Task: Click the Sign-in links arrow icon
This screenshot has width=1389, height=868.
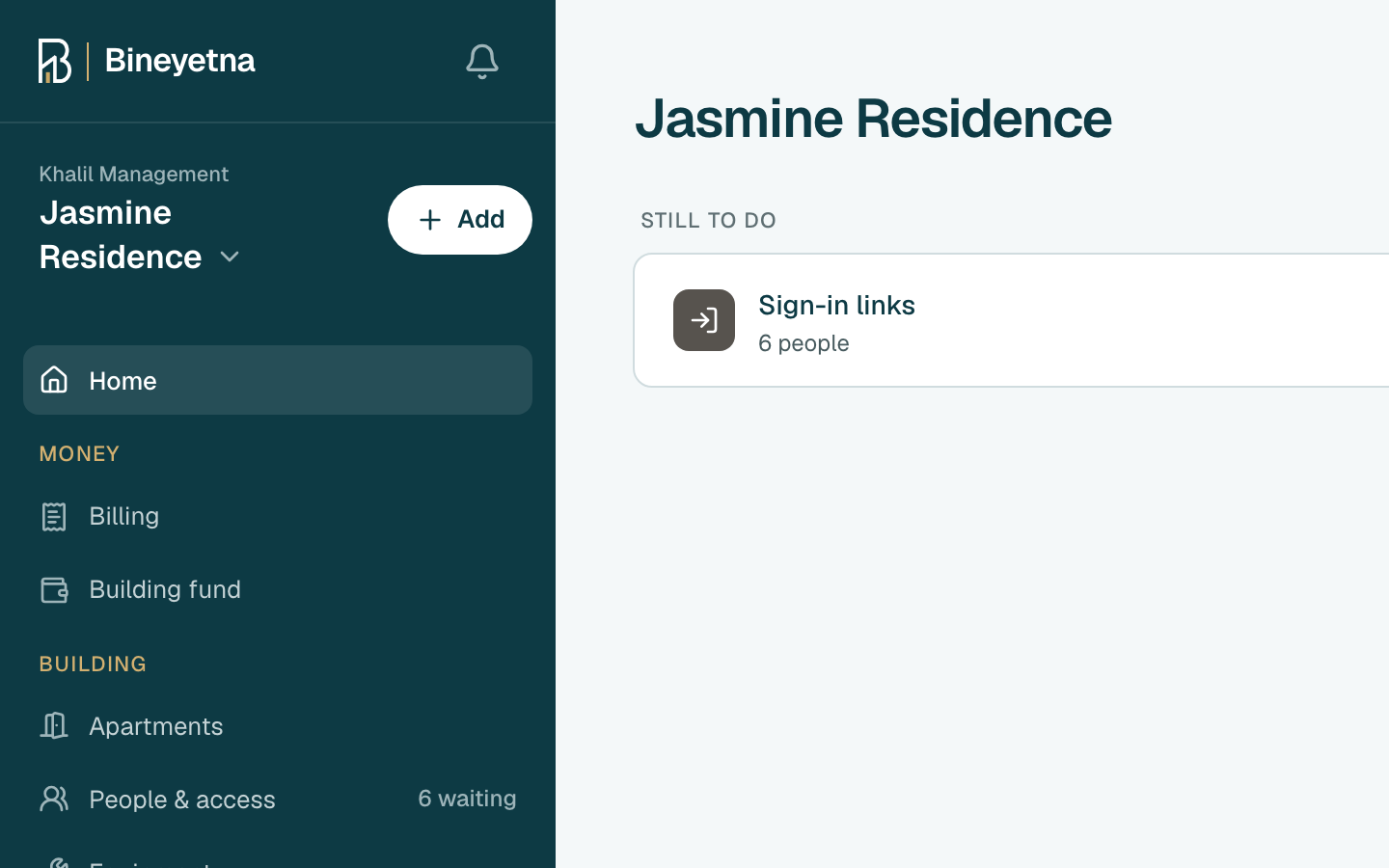Action: tap(704, 320)
